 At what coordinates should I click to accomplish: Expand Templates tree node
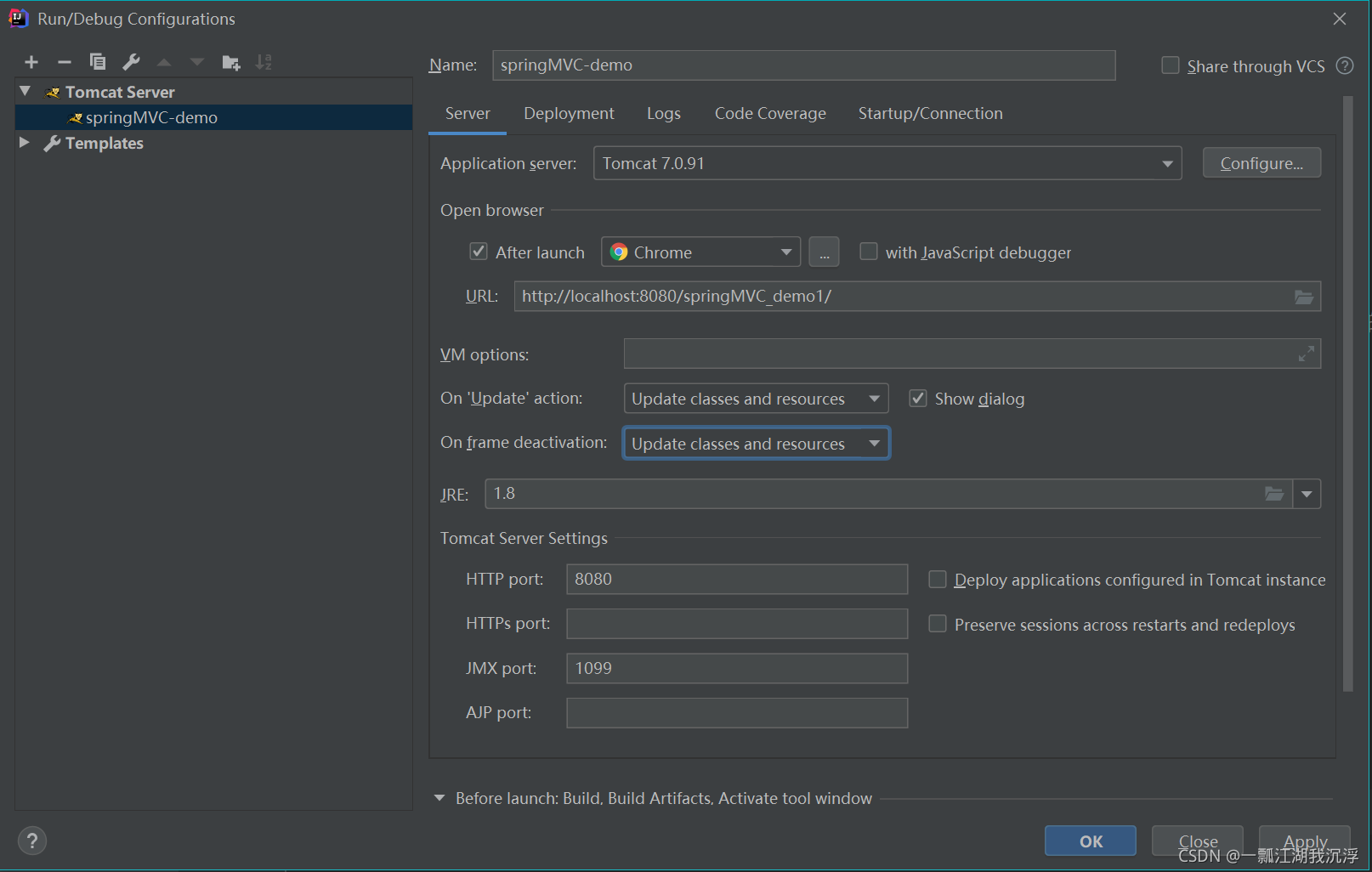25,143
